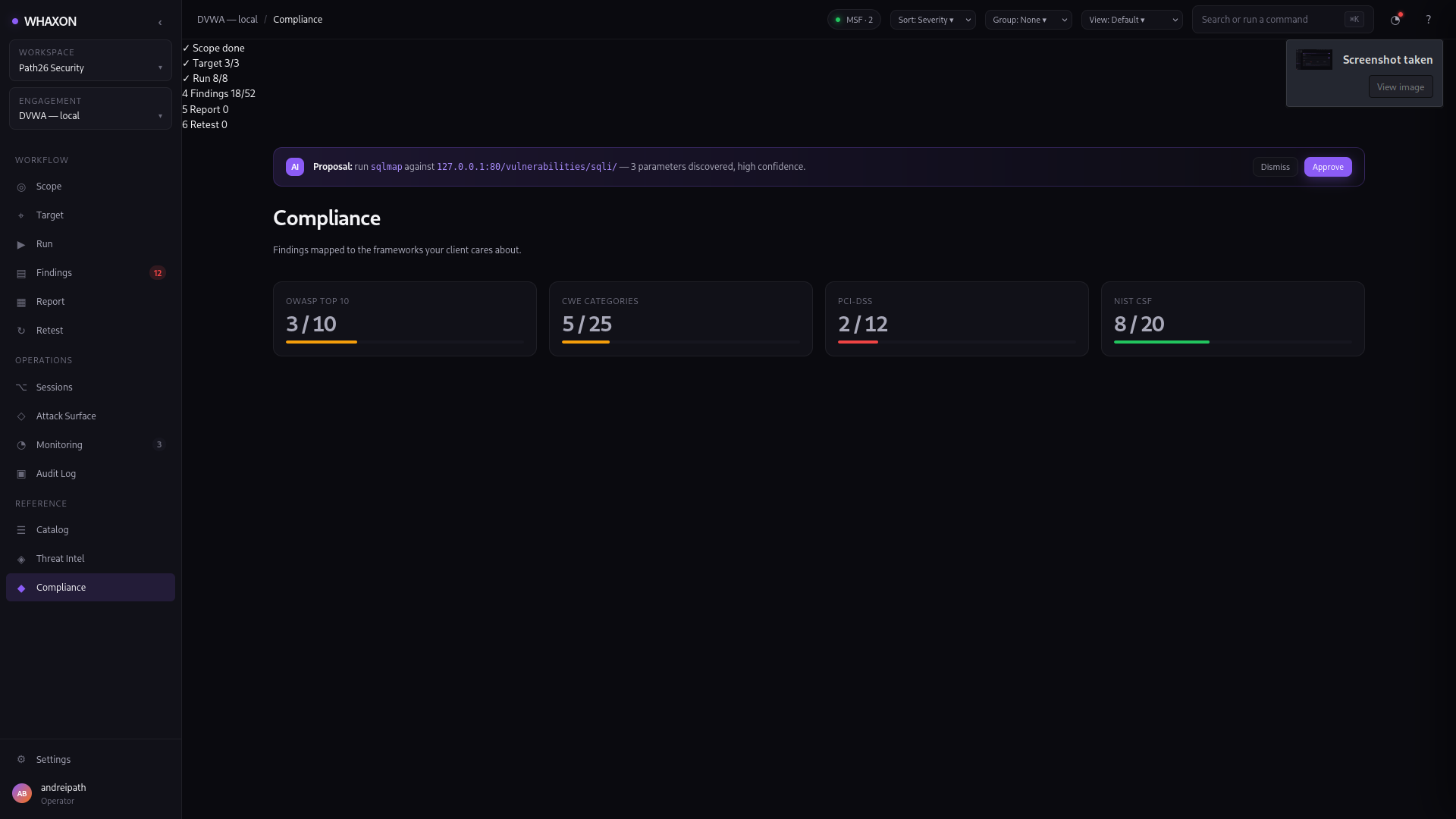Focus the Search or run a command field
Image resolution: width=1456 pixels, height=819 pixels.
1282,20
